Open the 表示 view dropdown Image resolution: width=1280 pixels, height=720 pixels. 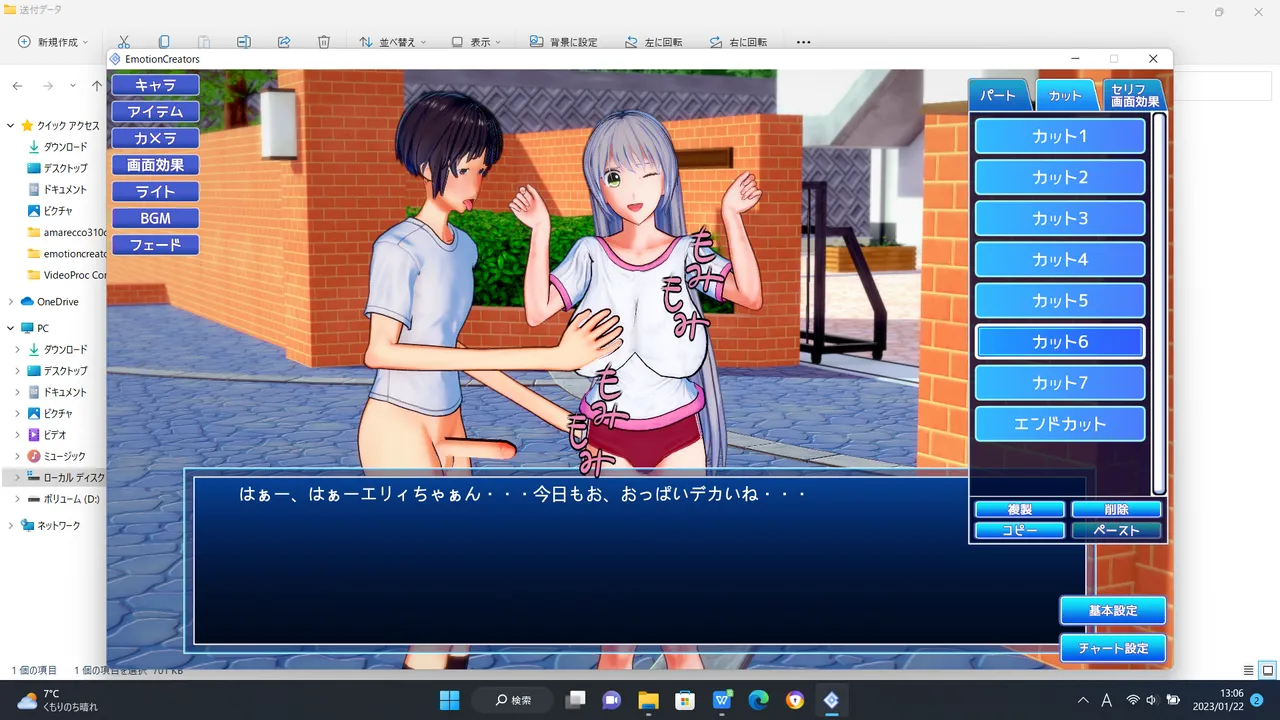click(476, 42)
